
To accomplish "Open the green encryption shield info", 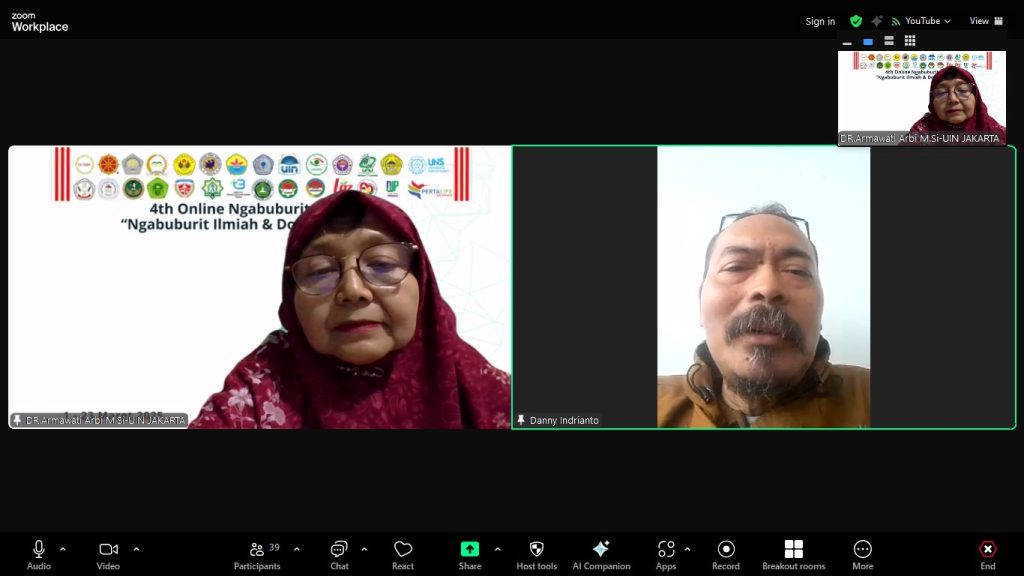I will 856,21.
